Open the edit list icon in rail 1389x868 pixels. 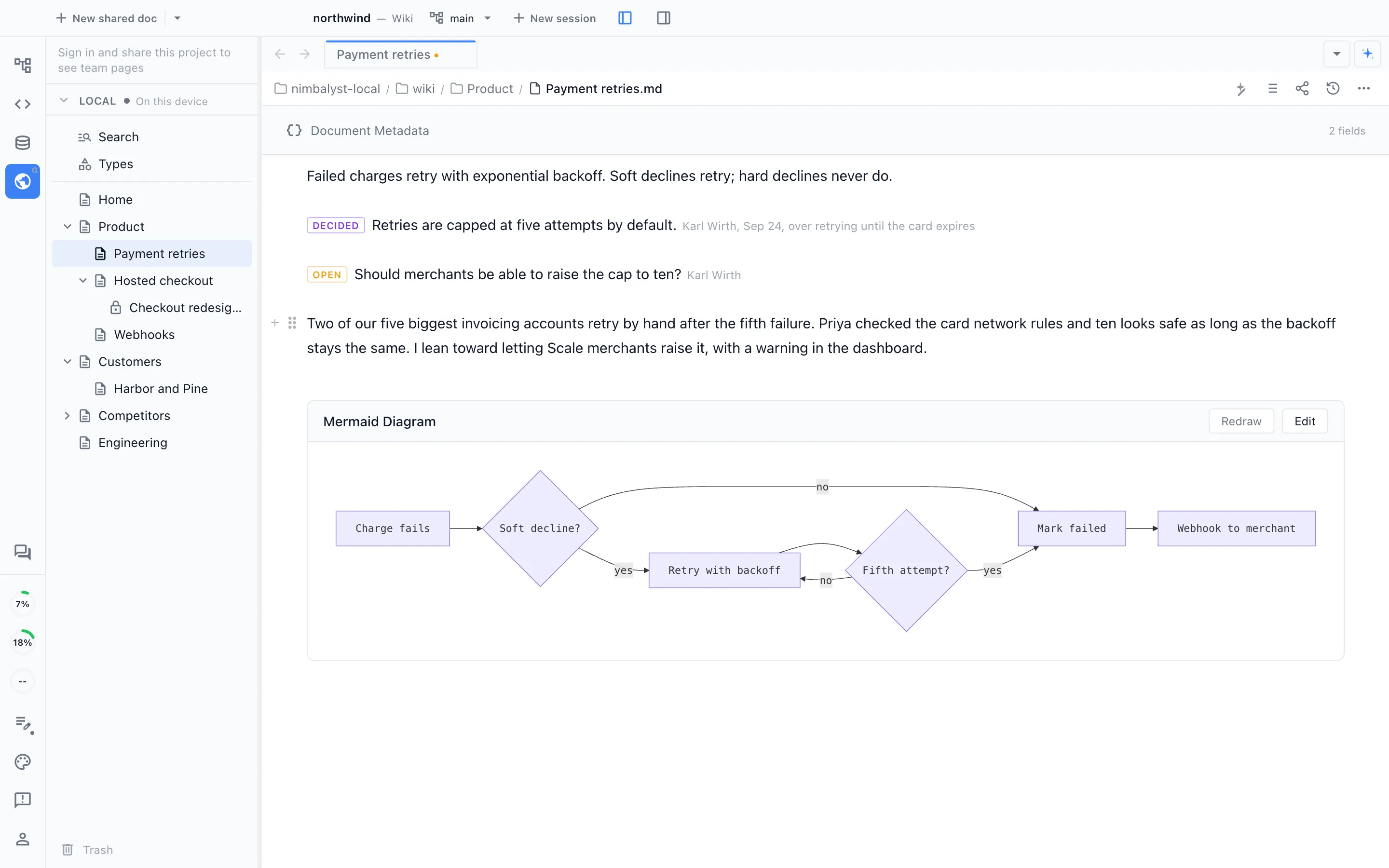pos(24,724)
